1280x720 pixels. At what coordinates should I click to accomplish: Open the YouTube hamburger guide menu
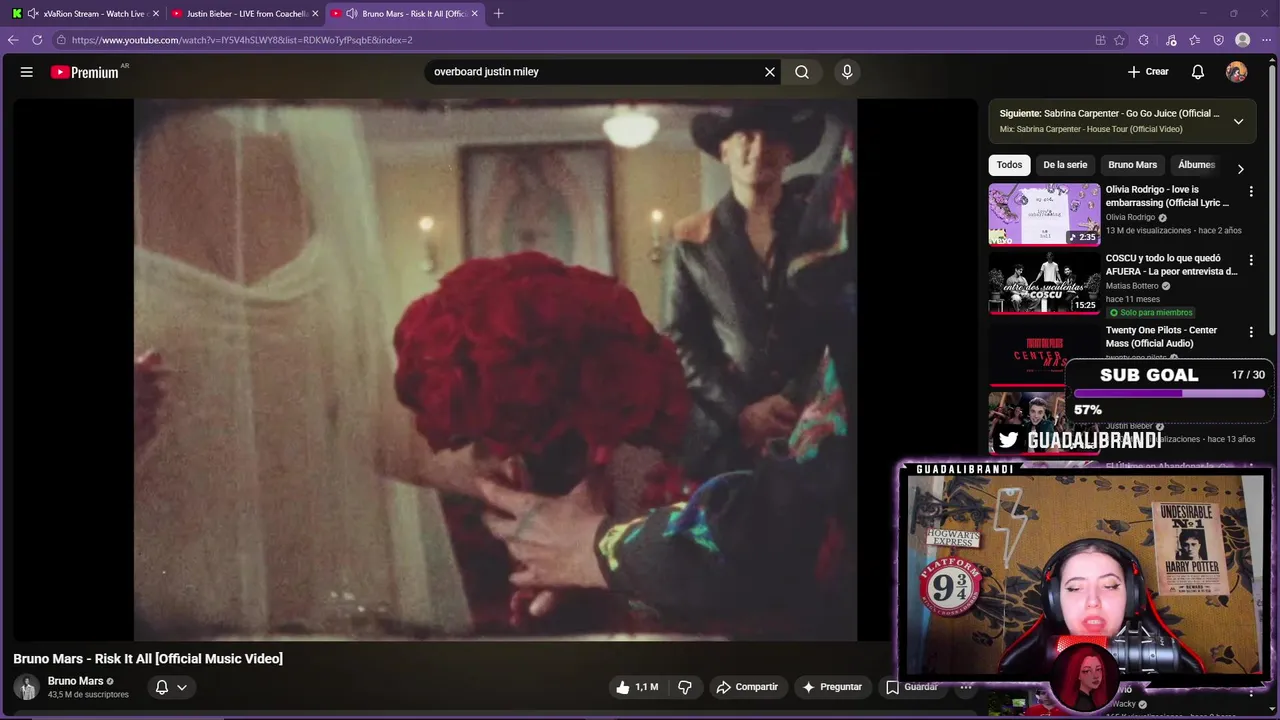pos(27,72)
